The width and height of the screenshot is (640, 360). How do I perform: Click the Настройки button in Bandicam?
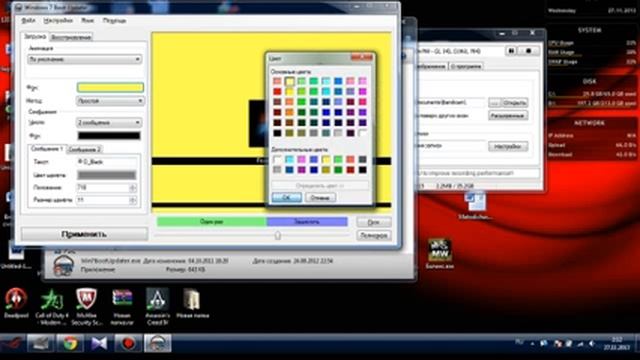(508, 146)
